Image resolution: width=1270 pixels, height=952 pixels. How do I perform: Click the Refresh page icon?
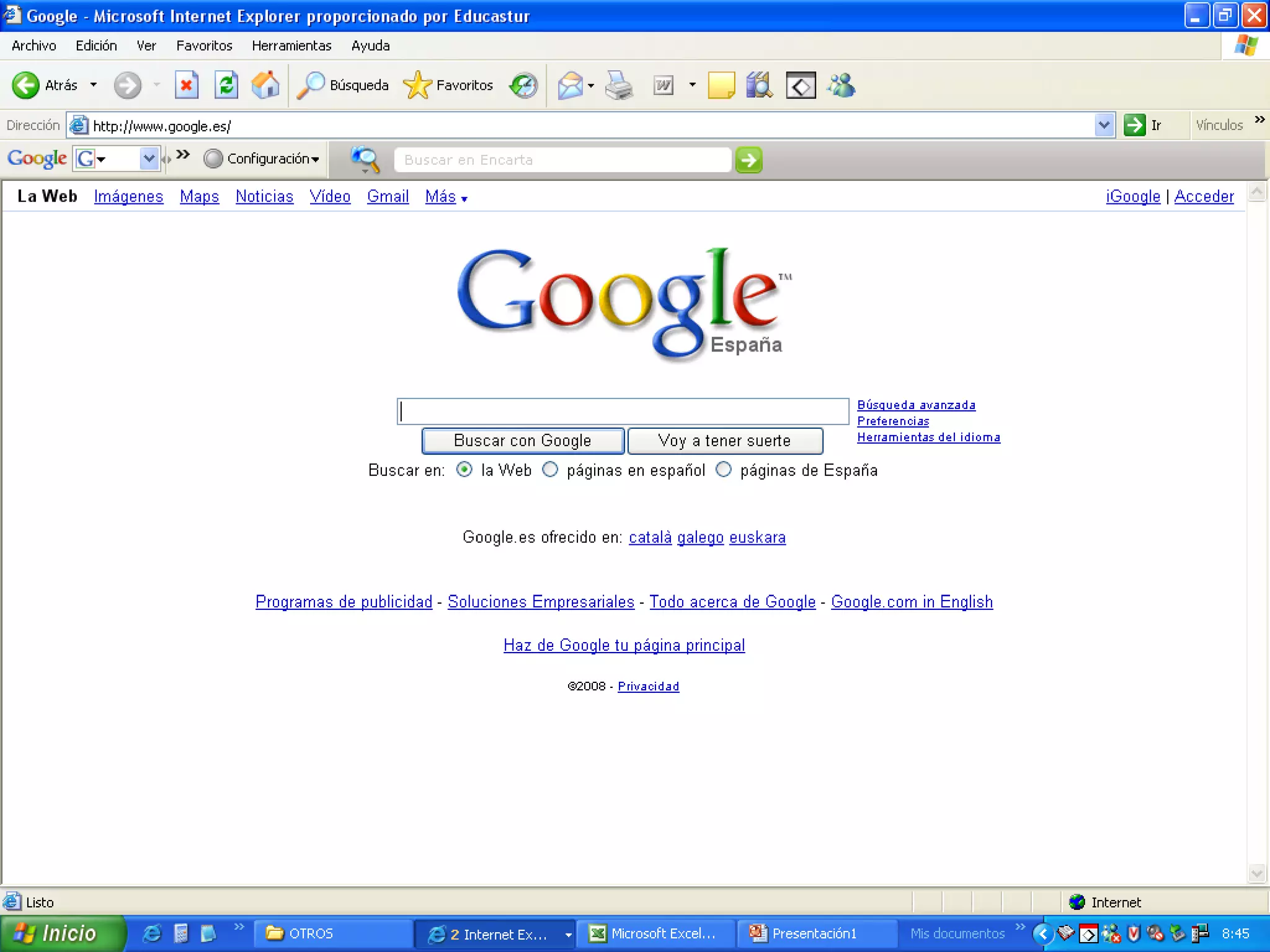[226, 86]
